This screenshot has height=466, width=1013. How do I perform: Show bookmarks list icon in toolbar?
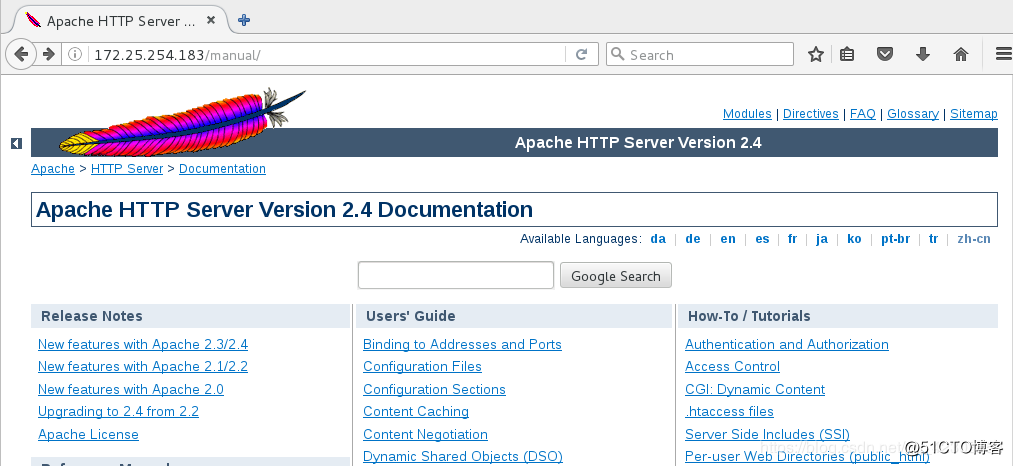pos(847,54)
